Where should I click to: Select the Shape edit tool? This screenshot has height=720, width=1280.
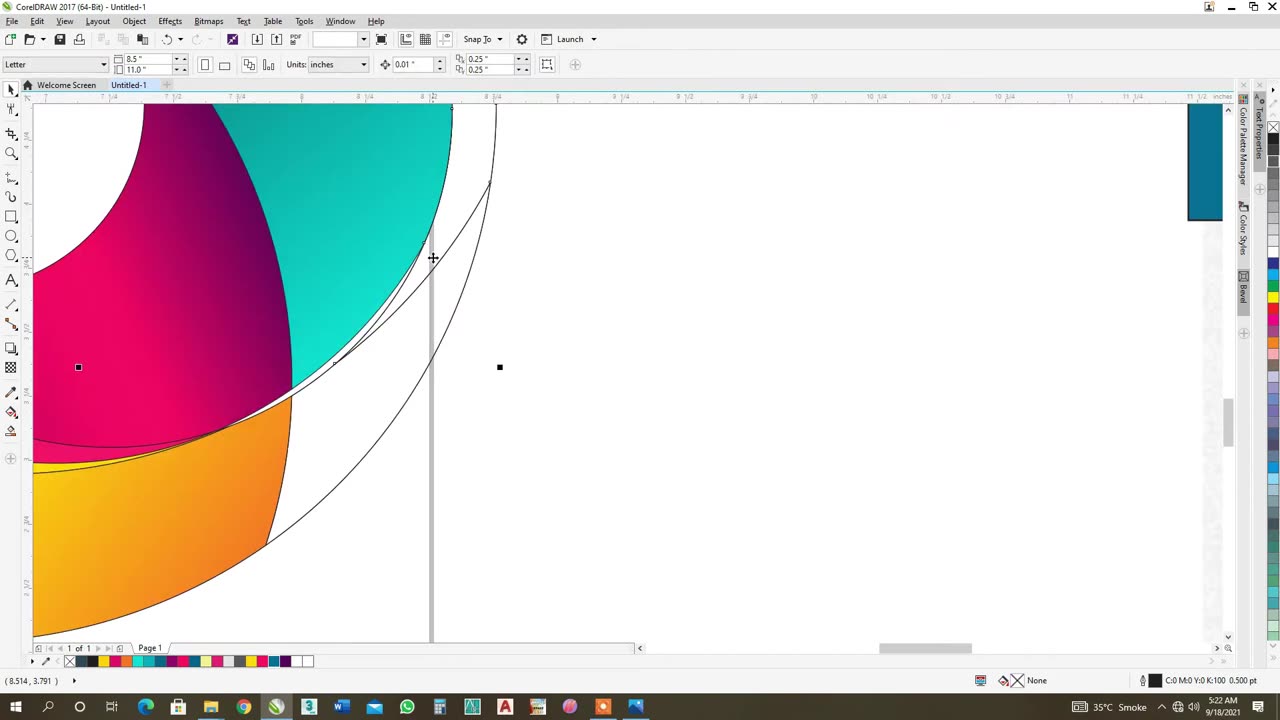coord(11,110)
